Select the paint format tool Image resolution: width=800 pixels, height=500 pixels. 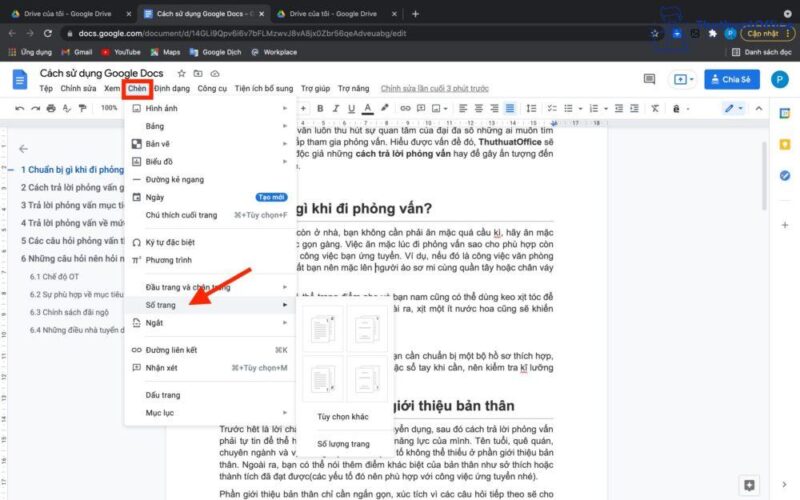click(82, 108)
